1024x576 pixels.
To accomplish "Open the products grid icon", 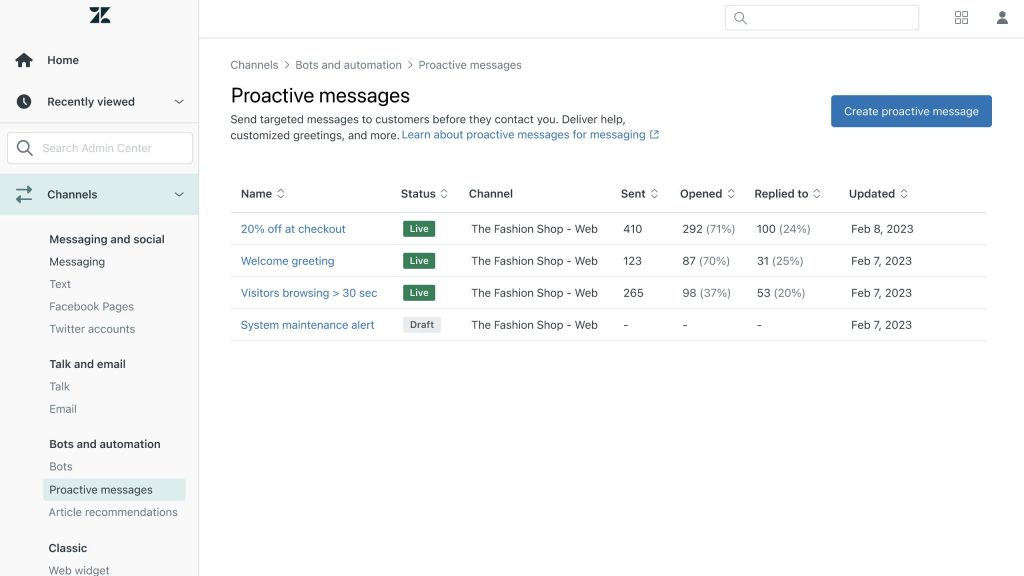I will point(962,17).
